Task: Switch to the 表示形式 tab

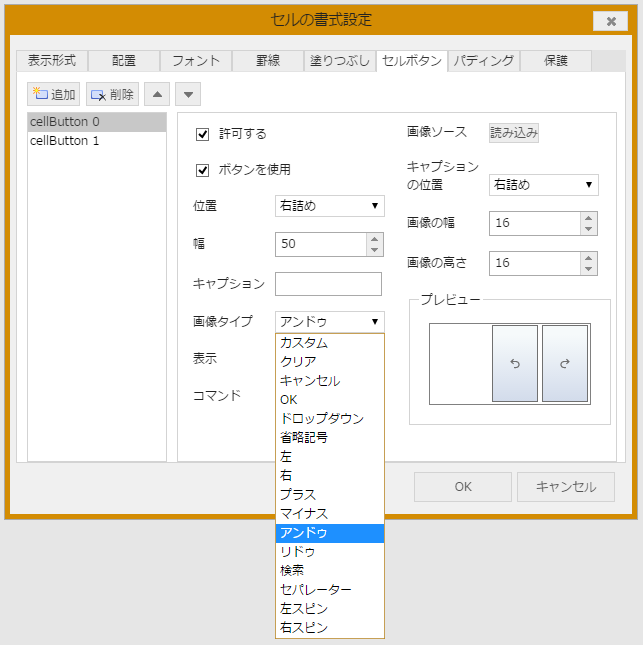Action: click(x=52, y=61)
